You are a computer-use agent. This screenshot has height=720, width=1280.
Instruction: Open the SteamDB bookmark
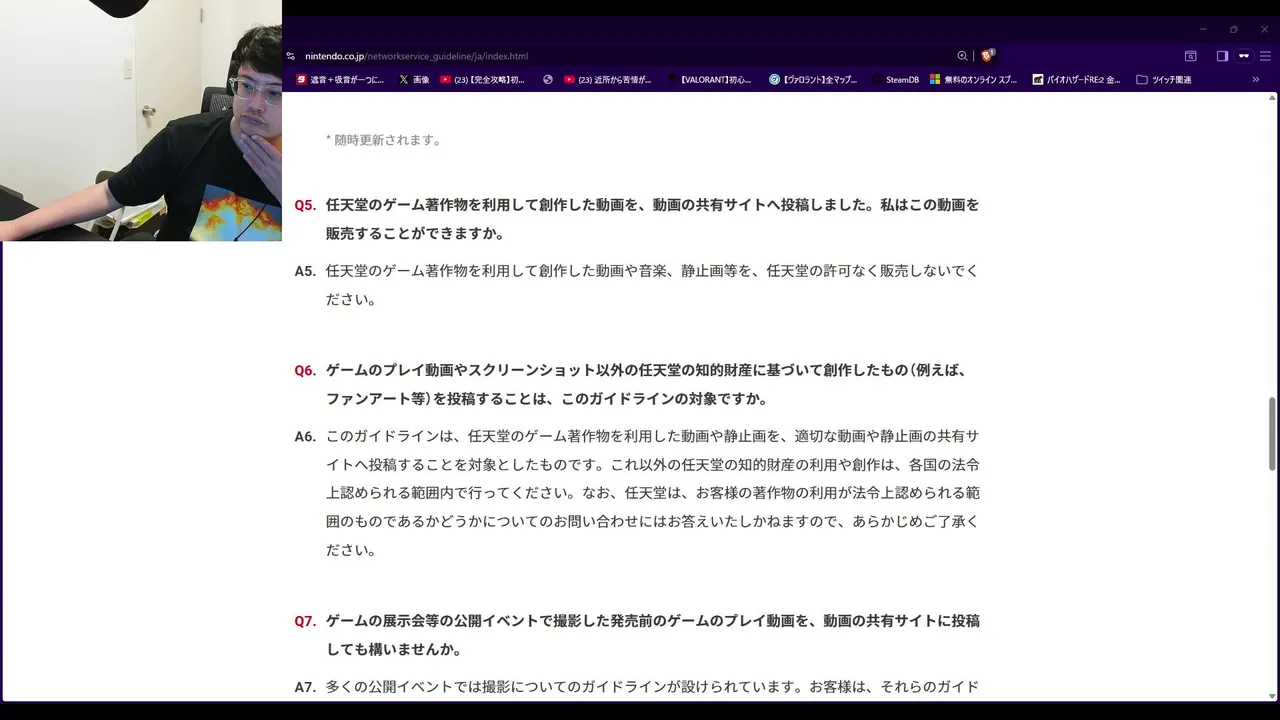pos(895,79)
